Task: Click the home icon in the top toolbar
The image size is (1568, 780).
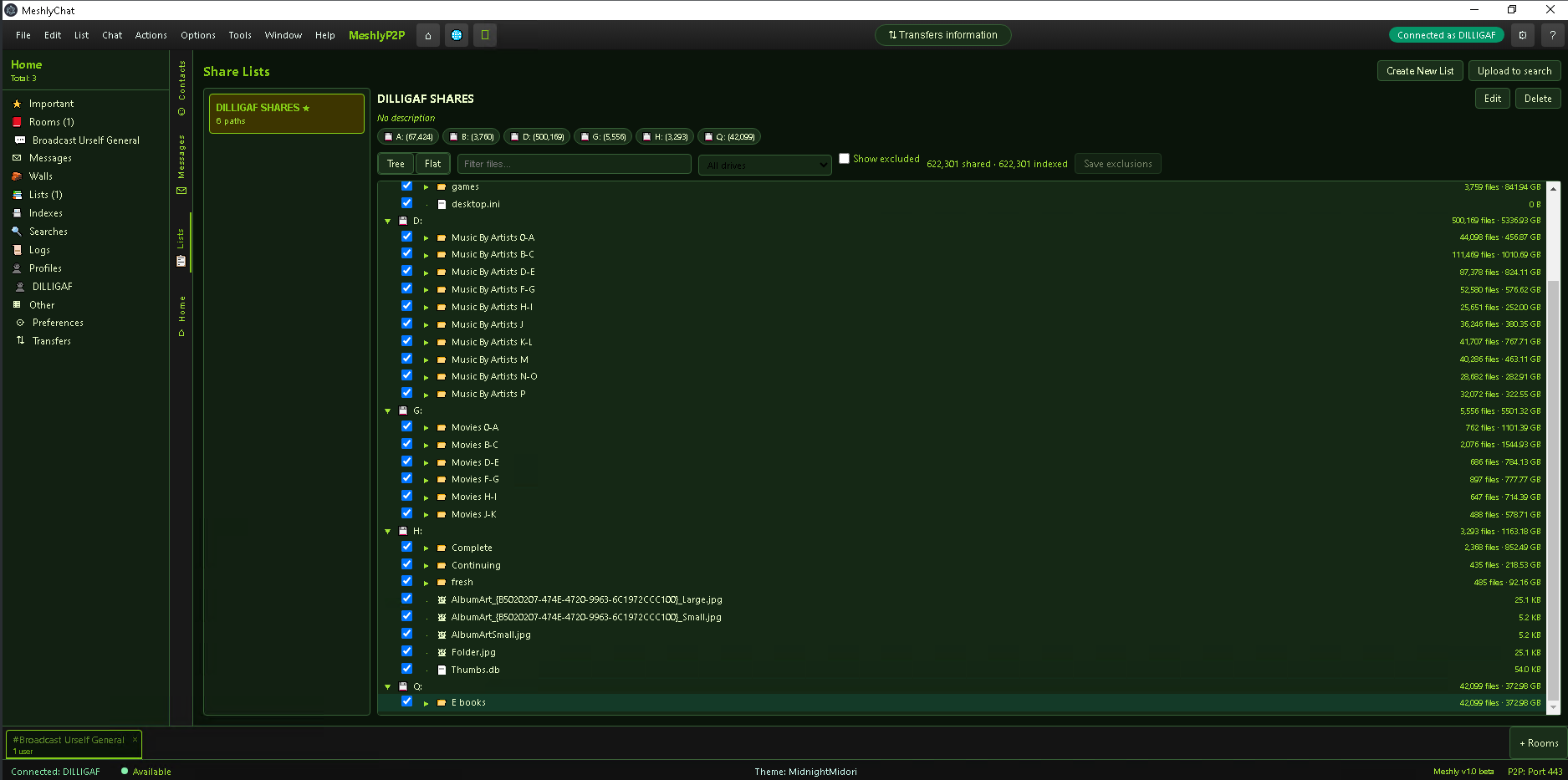Action: (x=428, y=35)
